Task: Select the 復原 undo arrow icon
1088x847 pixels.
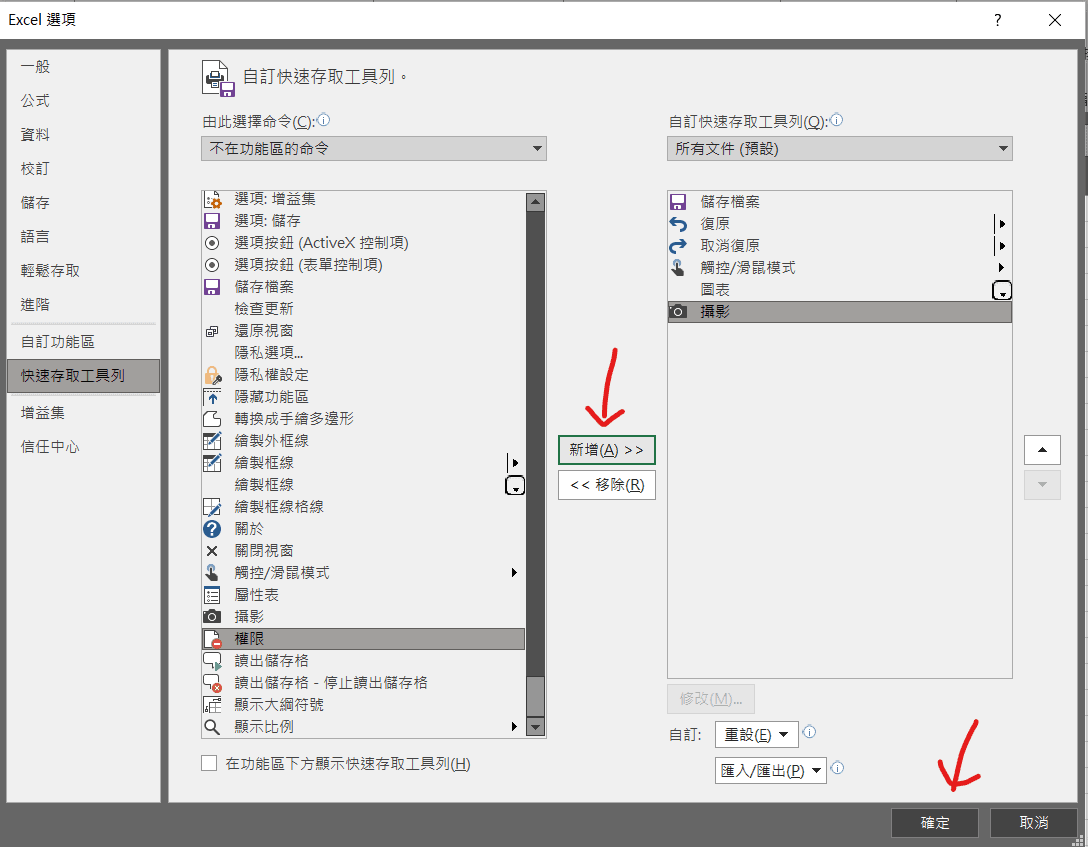Action: tap(678, 224)
